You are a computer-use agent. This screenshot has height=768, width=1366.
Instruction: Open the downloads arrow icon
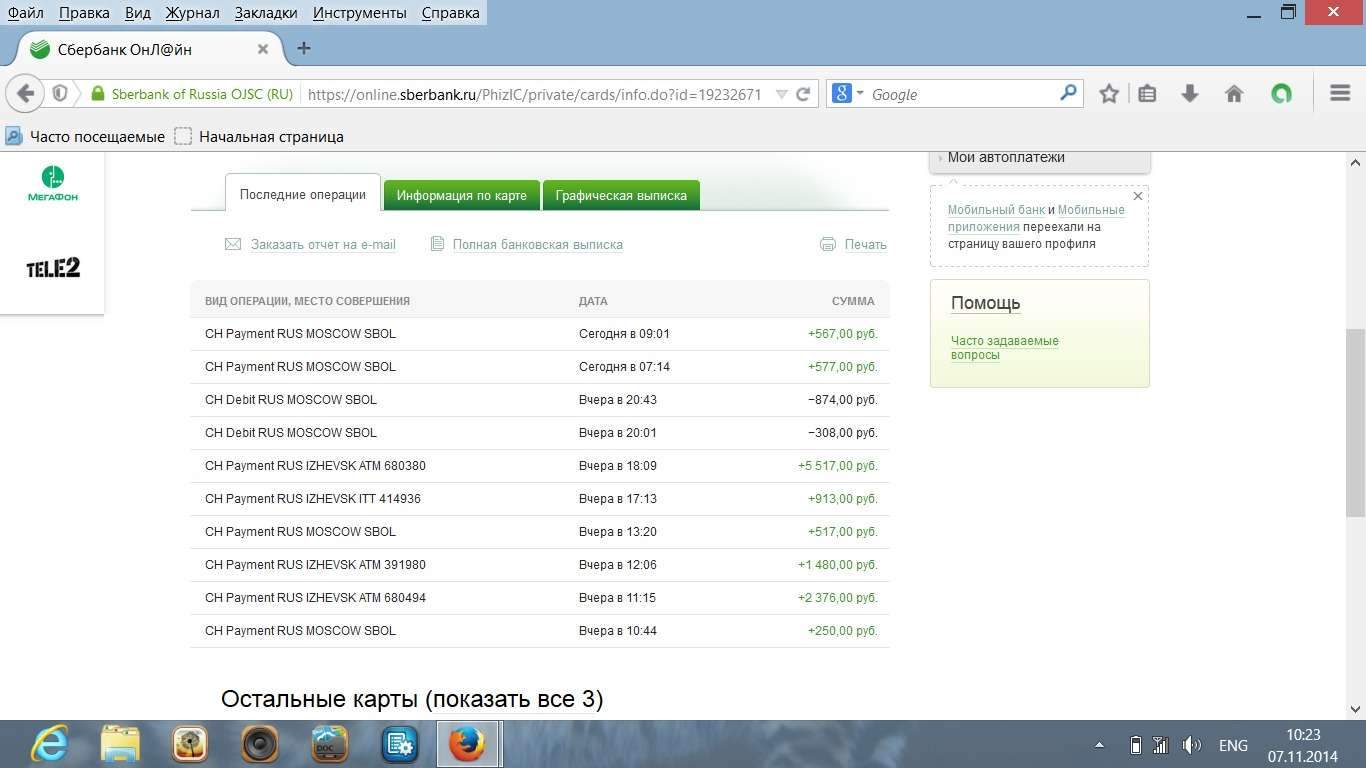point(1190,94)
